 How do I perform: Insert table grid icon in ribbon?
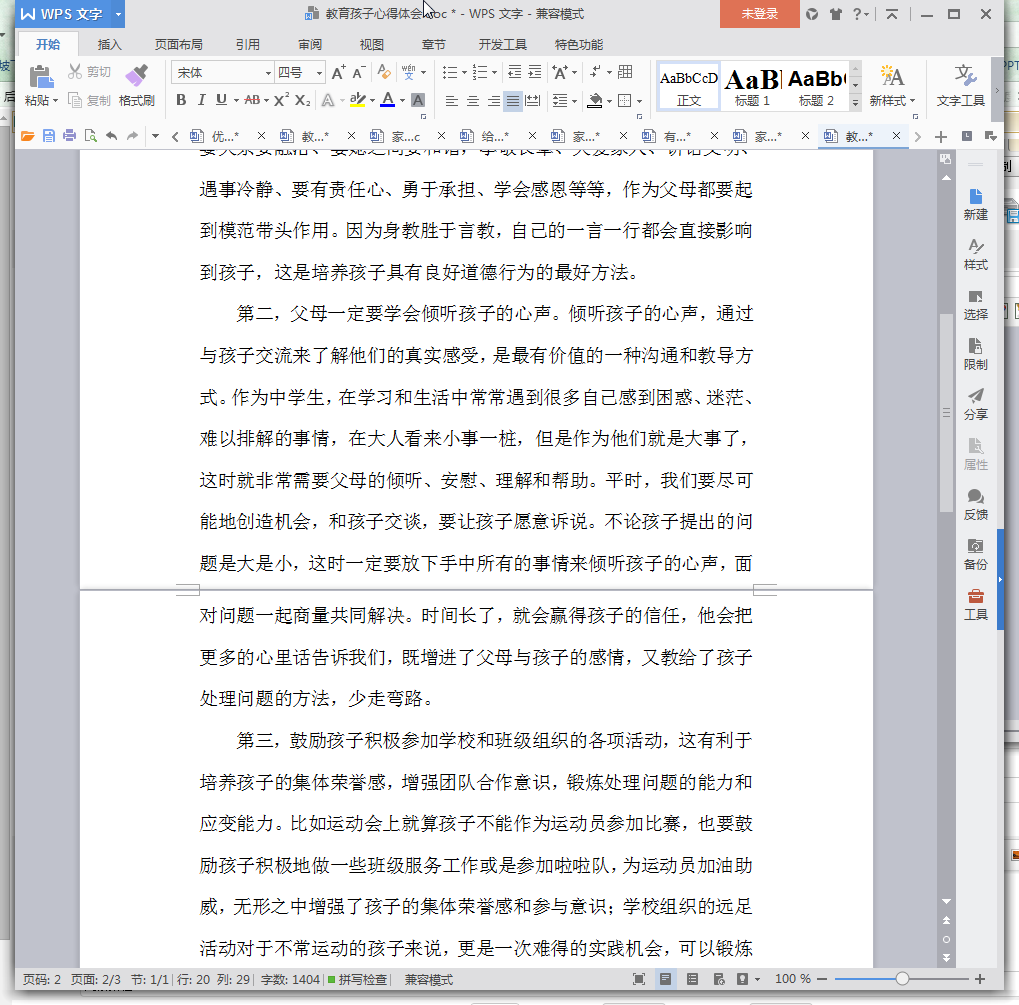coord(625,72)
